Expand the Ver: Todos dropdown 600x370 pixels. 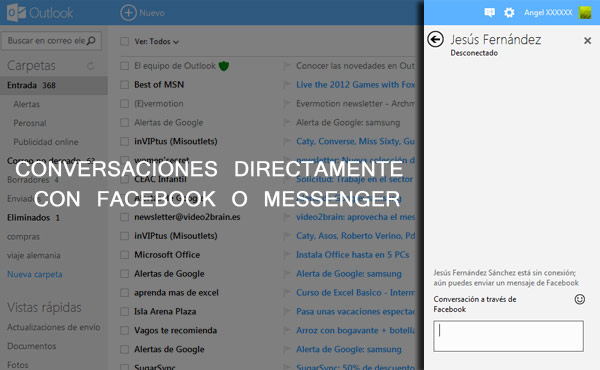pyautogui.click(x=156, y=41)
